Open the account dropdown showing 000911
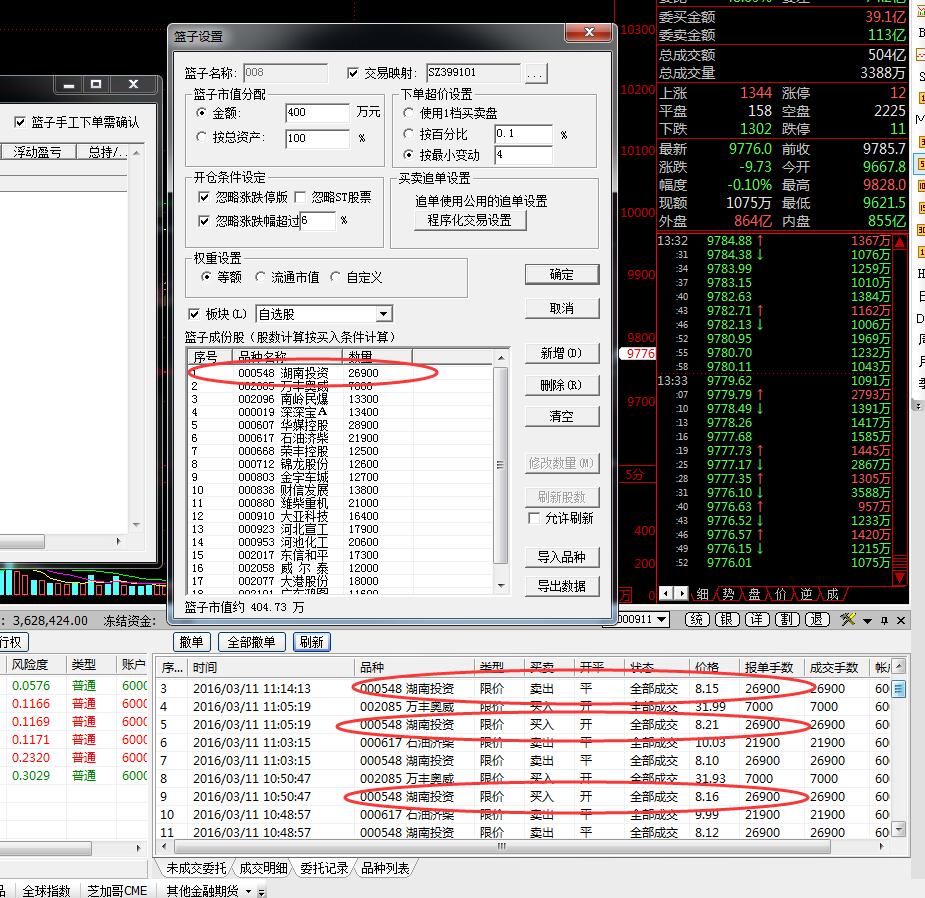The width and height of the screenshot is (925, 898). pos(661,619)
